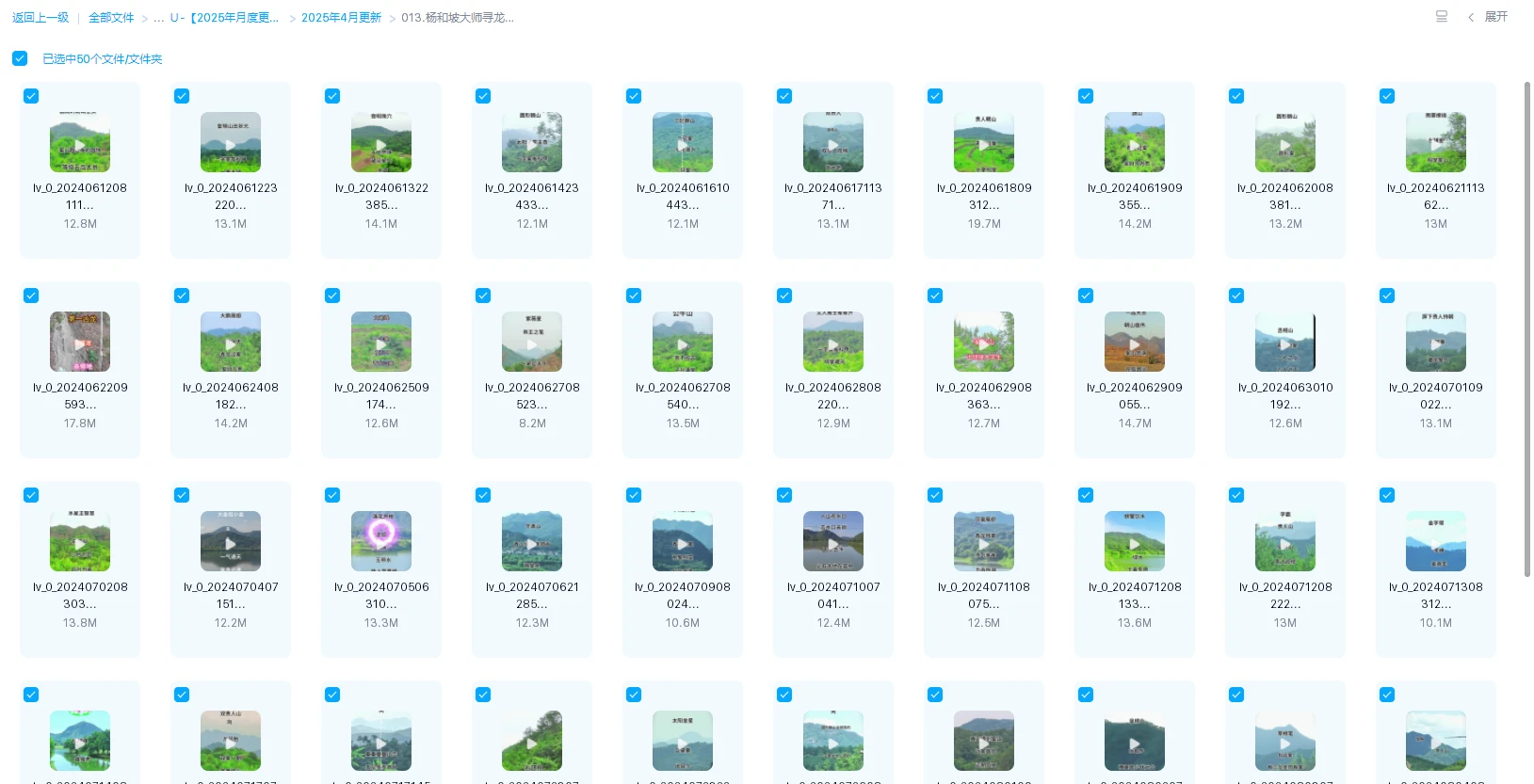Toggle checkbox for lv_0_2024061610 443...
The image size is (1534, 784).
(x=634, y=96)
